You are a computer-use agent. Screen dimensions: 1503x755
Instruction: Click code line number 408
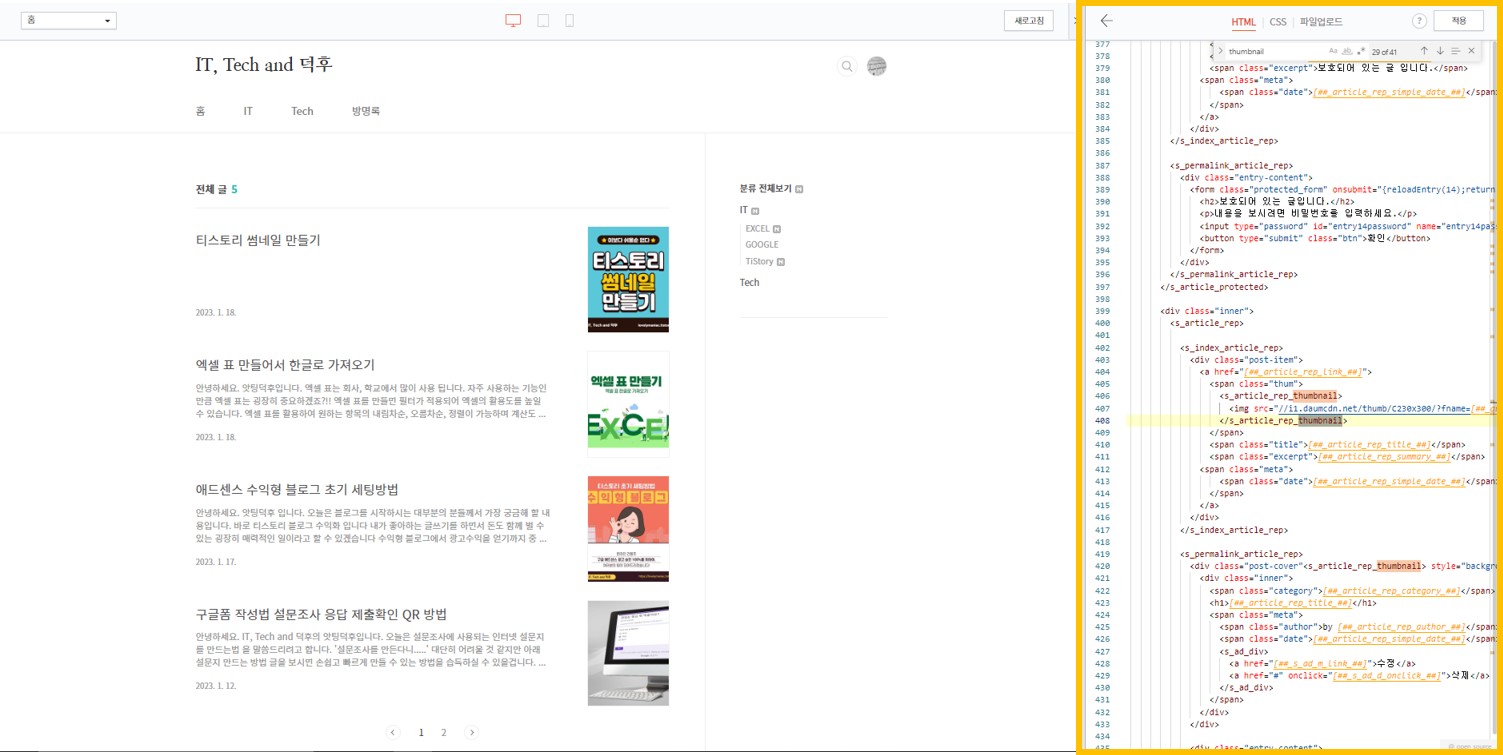pos(1103,420)
